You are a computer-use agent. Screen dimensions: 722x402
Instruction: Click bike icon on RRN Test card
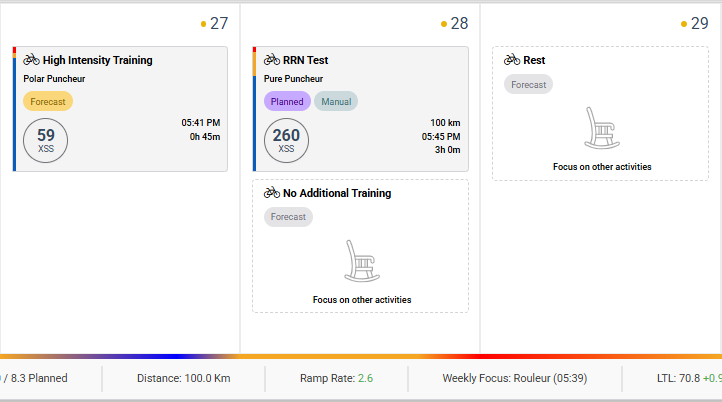click(272, 60)
